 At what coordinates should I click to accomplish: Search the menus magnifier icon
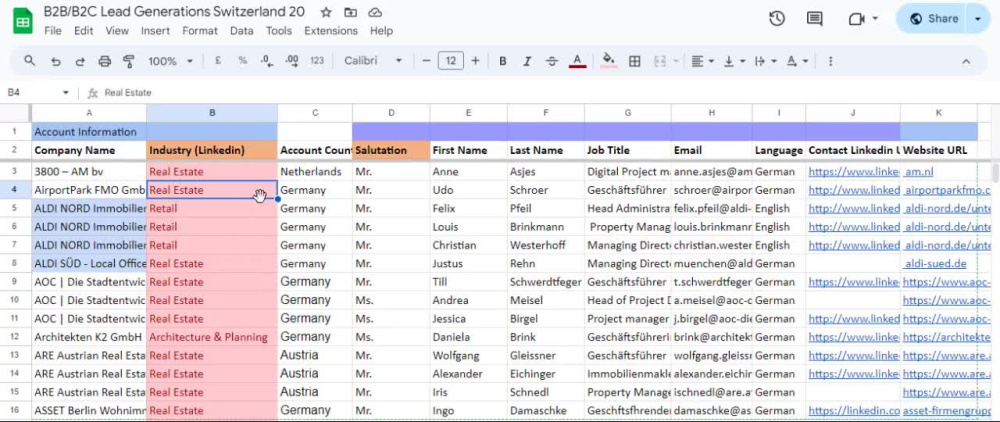tap(30, 61)
